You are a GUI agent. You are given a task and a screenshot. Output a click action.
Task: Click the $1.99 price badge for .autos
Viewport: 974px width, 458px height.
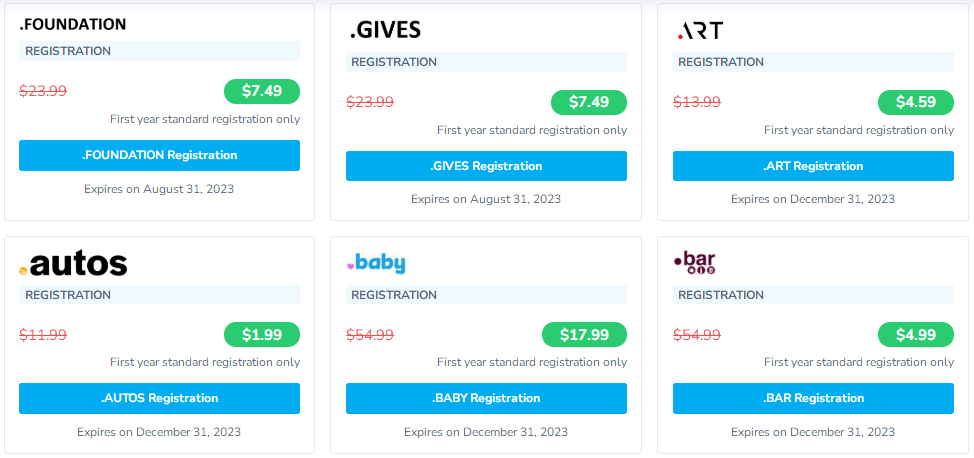coord(262,335)
